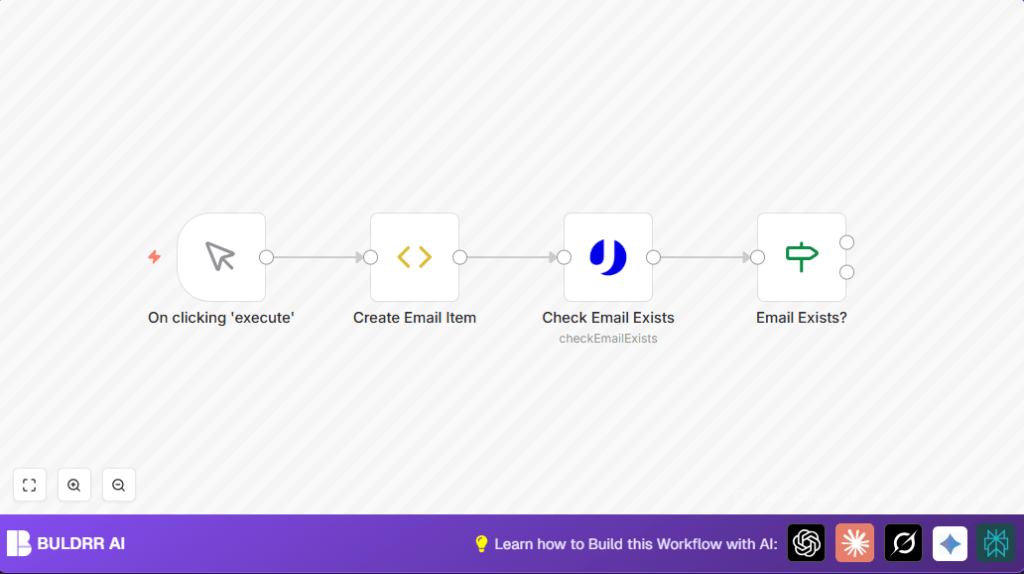Viewport: 1024px width, 574px height.
Task: Click the lightbulb icon in banner
Action: coord(481,544)
